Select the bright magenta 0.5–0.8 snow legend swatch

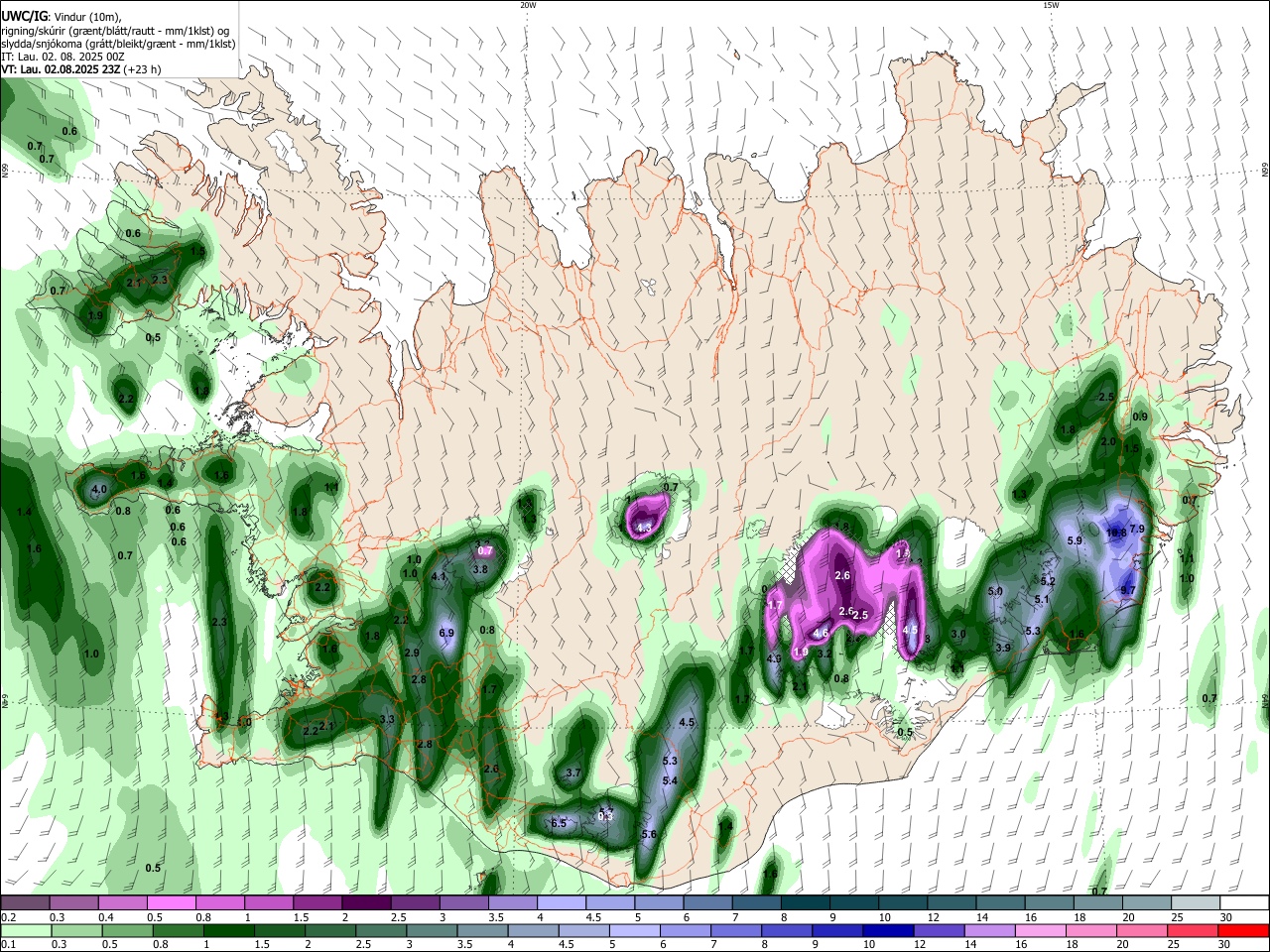[x=172, y=903]
